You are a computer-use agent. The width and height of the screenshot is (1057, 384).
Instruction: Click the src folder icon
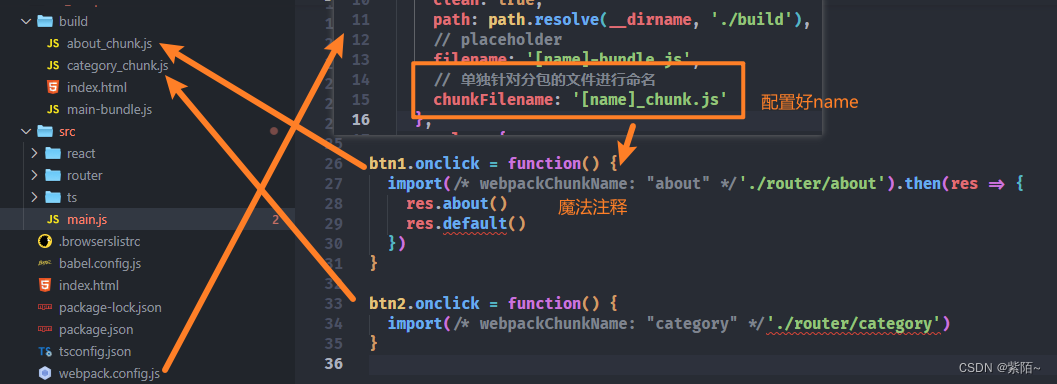click(x=45, y=131)
